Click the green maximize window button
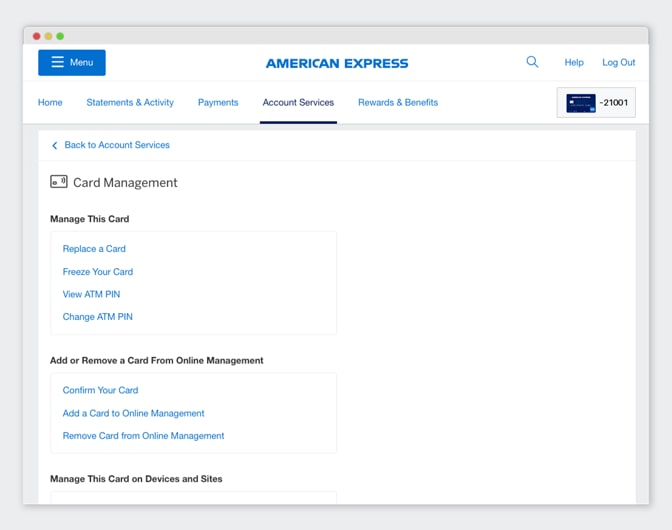Image resolution: width=672 pixels, height=530 pixels. coord(60,36)
